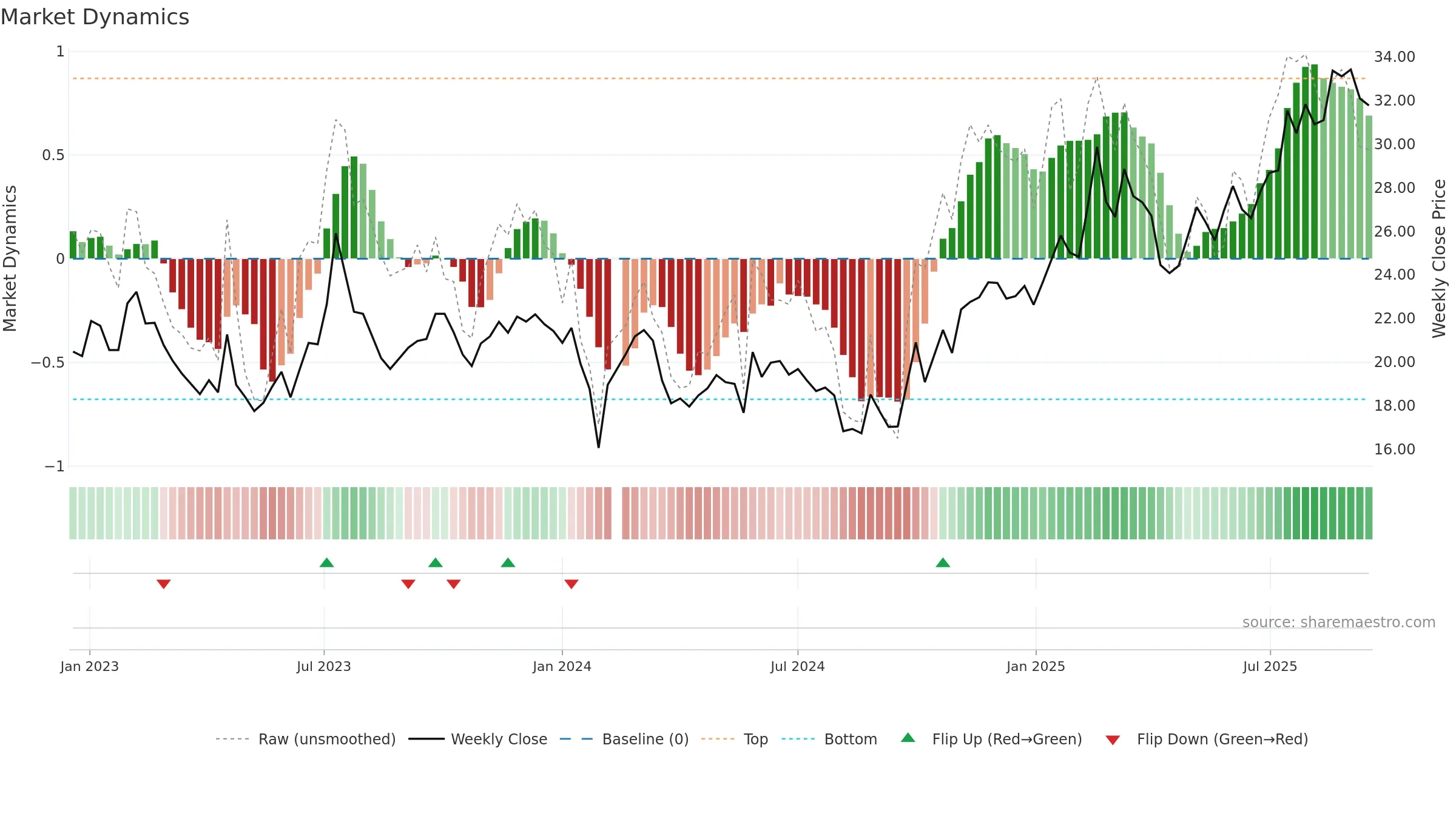Screen dimensions: 1456x819
Task: Click the Jan 2023 x-axis label
Action: click(90, 666)
